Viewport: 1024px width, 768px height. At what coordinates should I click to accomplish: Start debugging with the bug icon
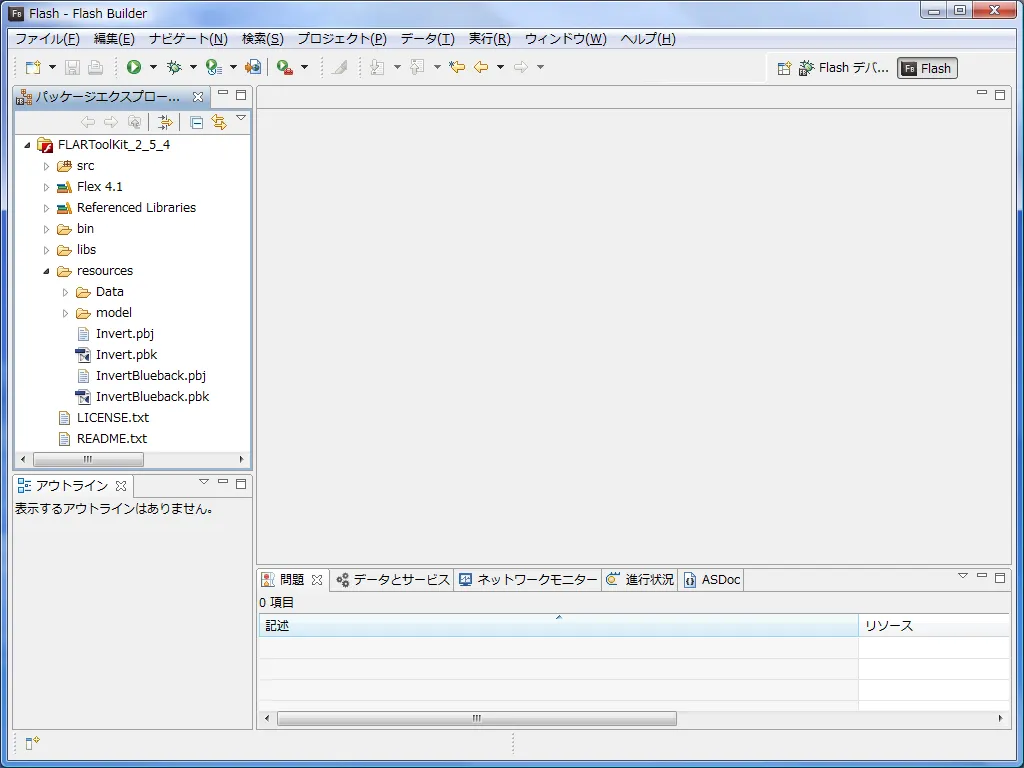click(x=174, y=67)
